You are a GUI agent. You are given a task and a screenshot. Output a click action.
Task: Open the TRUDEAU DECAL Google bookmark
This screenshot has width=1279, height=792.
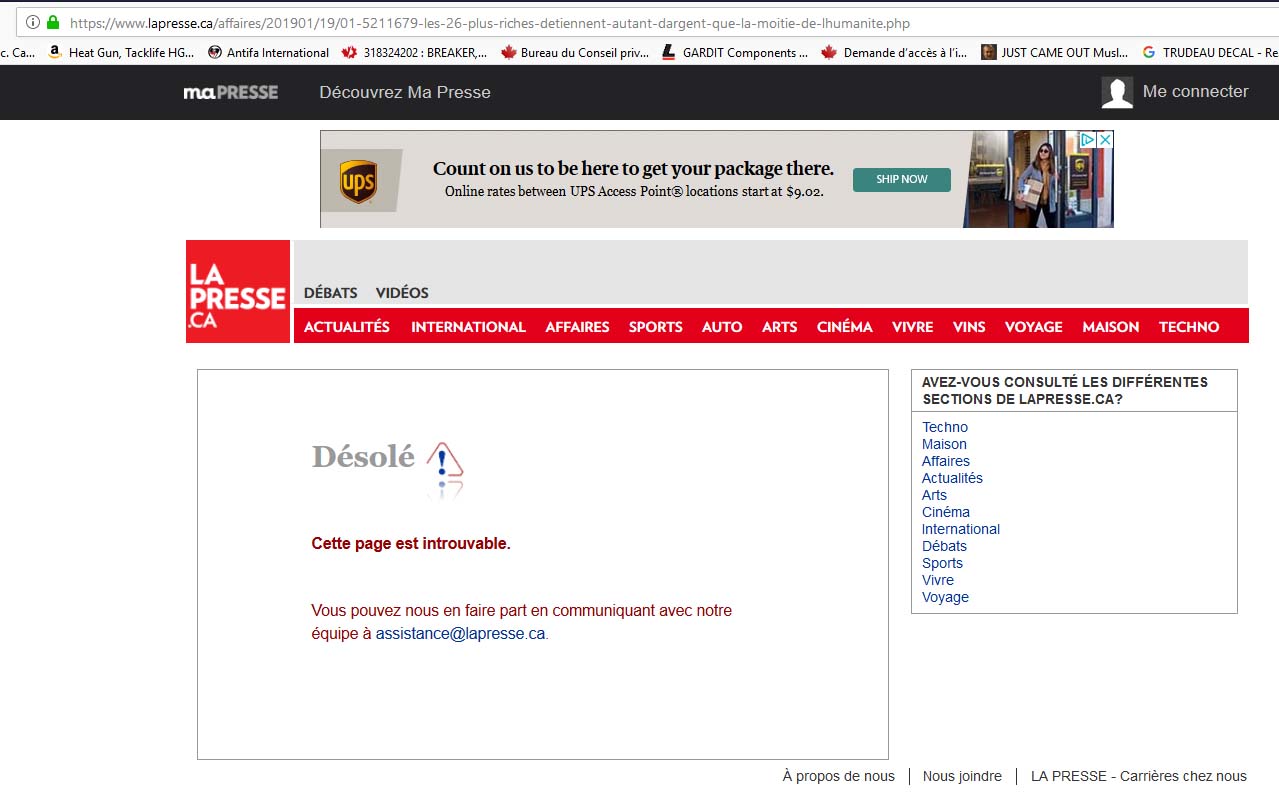point(1209,53)
